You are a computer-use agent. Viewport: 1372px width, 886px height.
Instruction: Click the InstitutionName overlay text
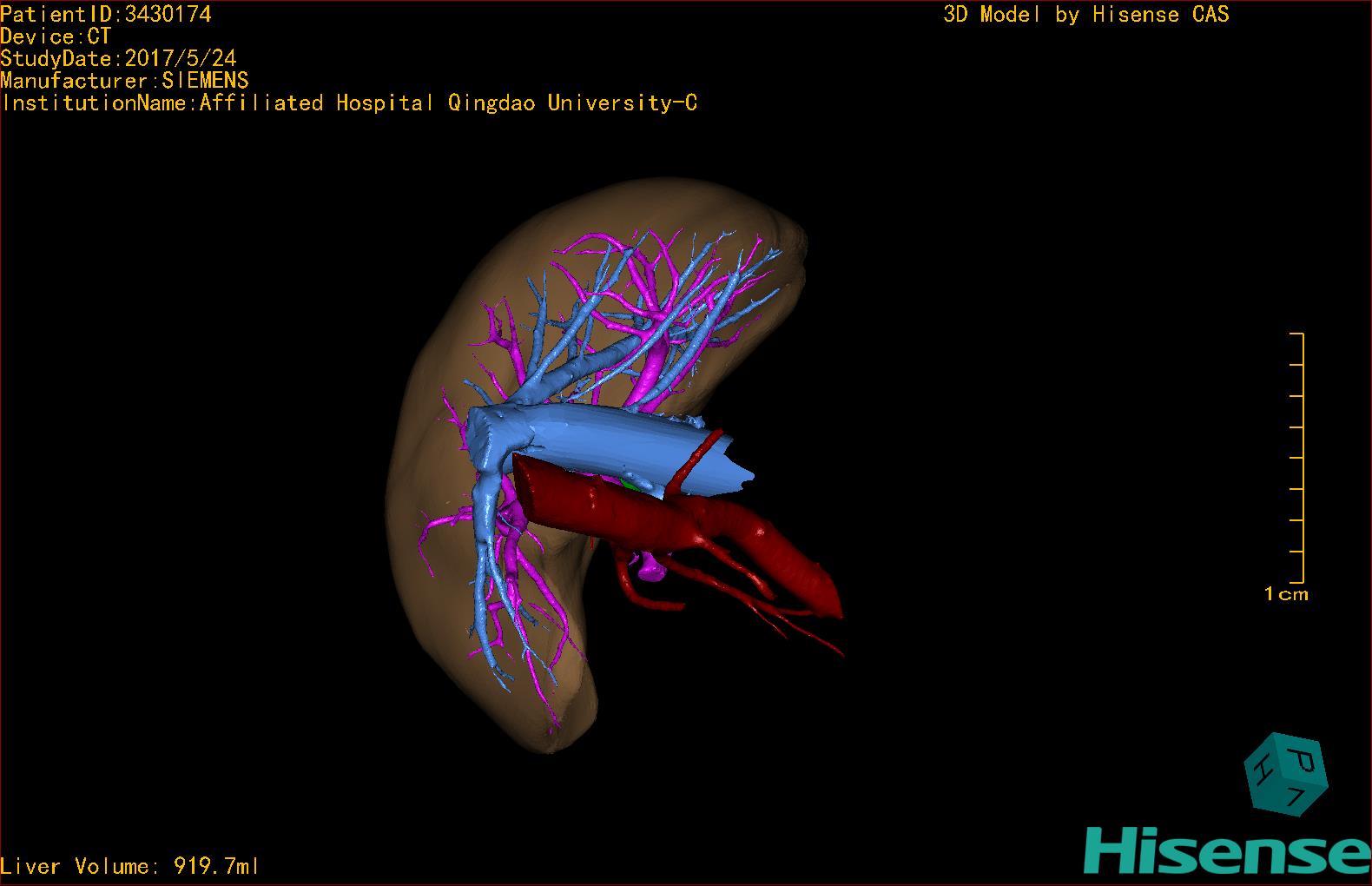tap(349, 103)
